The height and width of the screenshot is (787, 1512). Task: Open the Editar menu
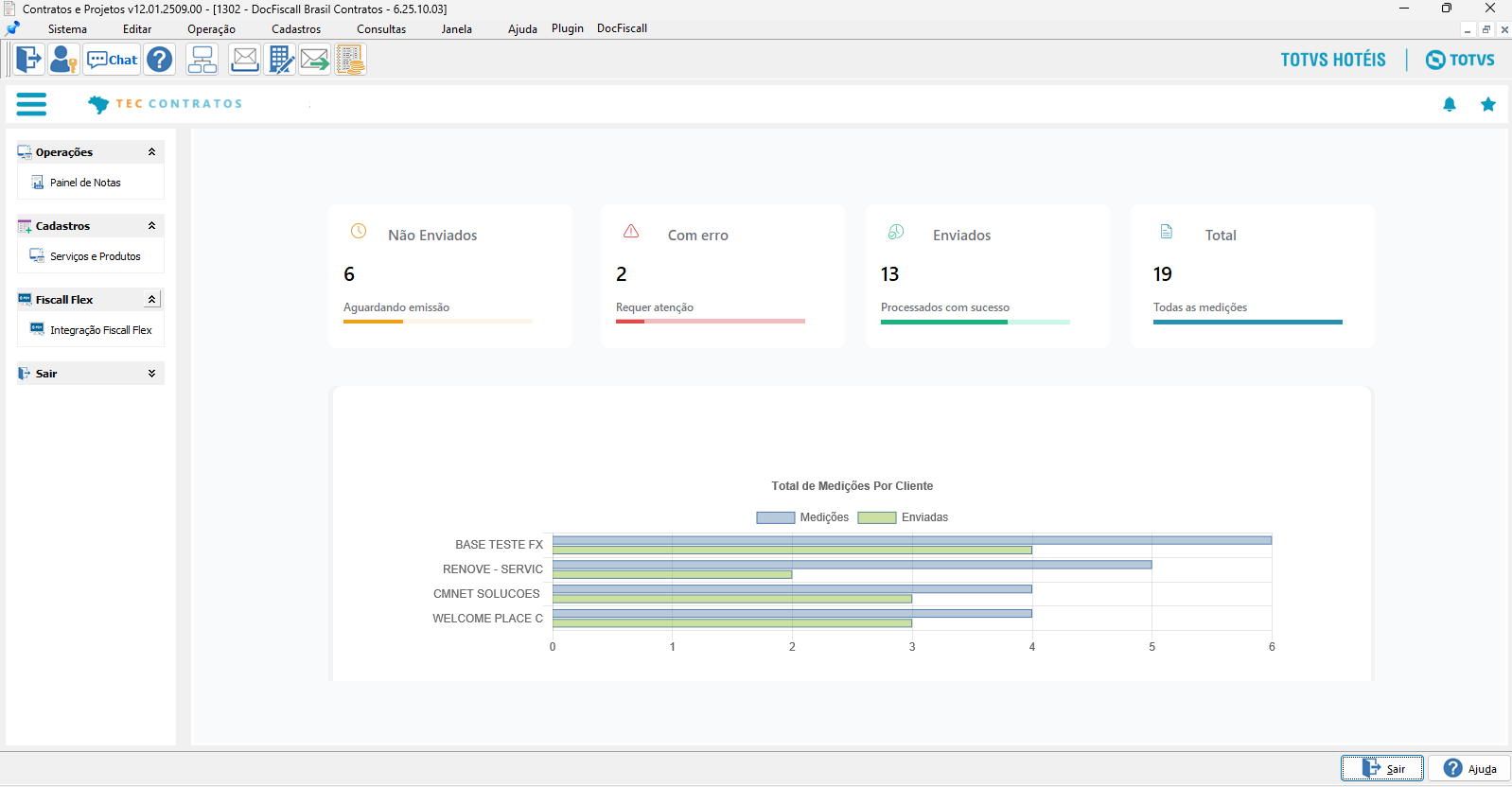(x=137, y=29)
